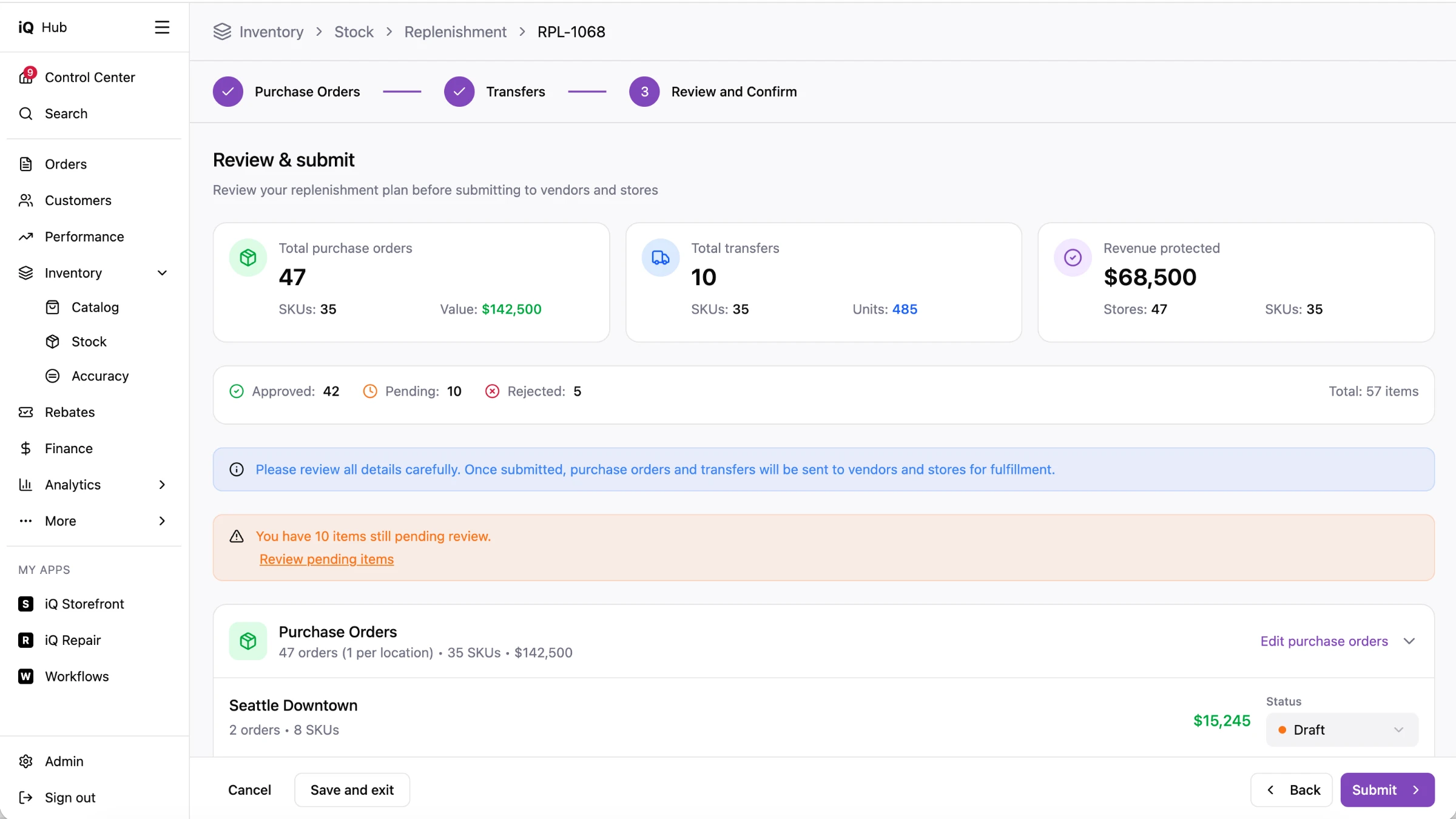The height and width of the screenshot is (819, 1456).
Task: Click Review pending items link
Action: click(326, 559)
